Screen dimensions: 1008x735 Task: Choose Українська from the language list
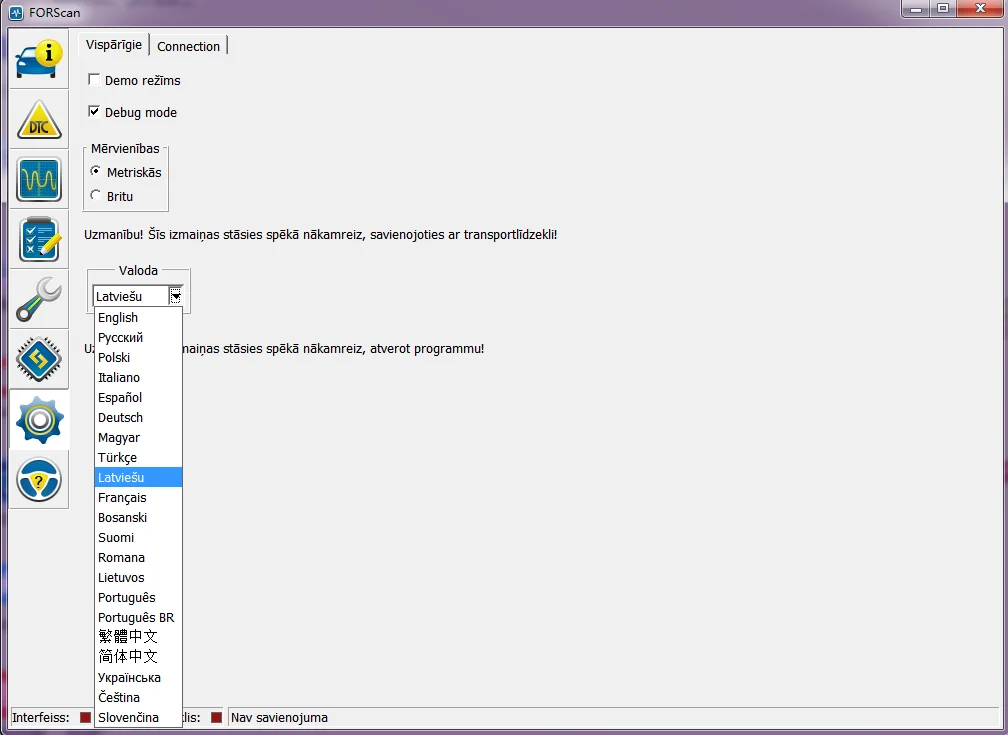click(138, 677)
